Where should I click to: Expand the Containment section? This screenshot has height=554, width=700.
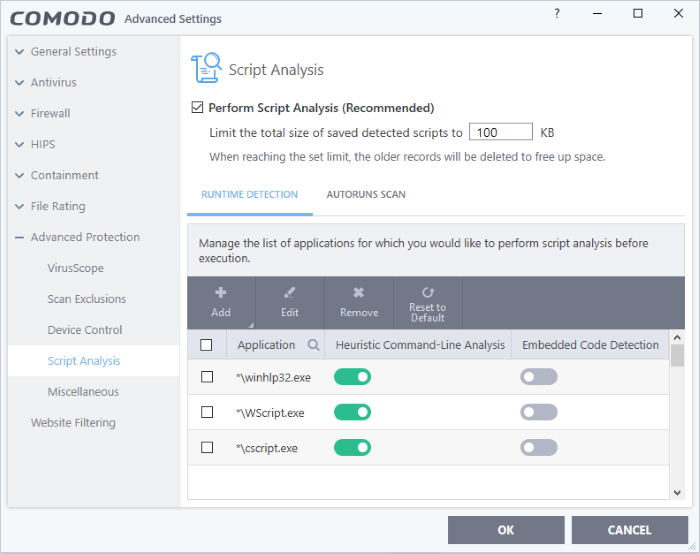(20, 175)
